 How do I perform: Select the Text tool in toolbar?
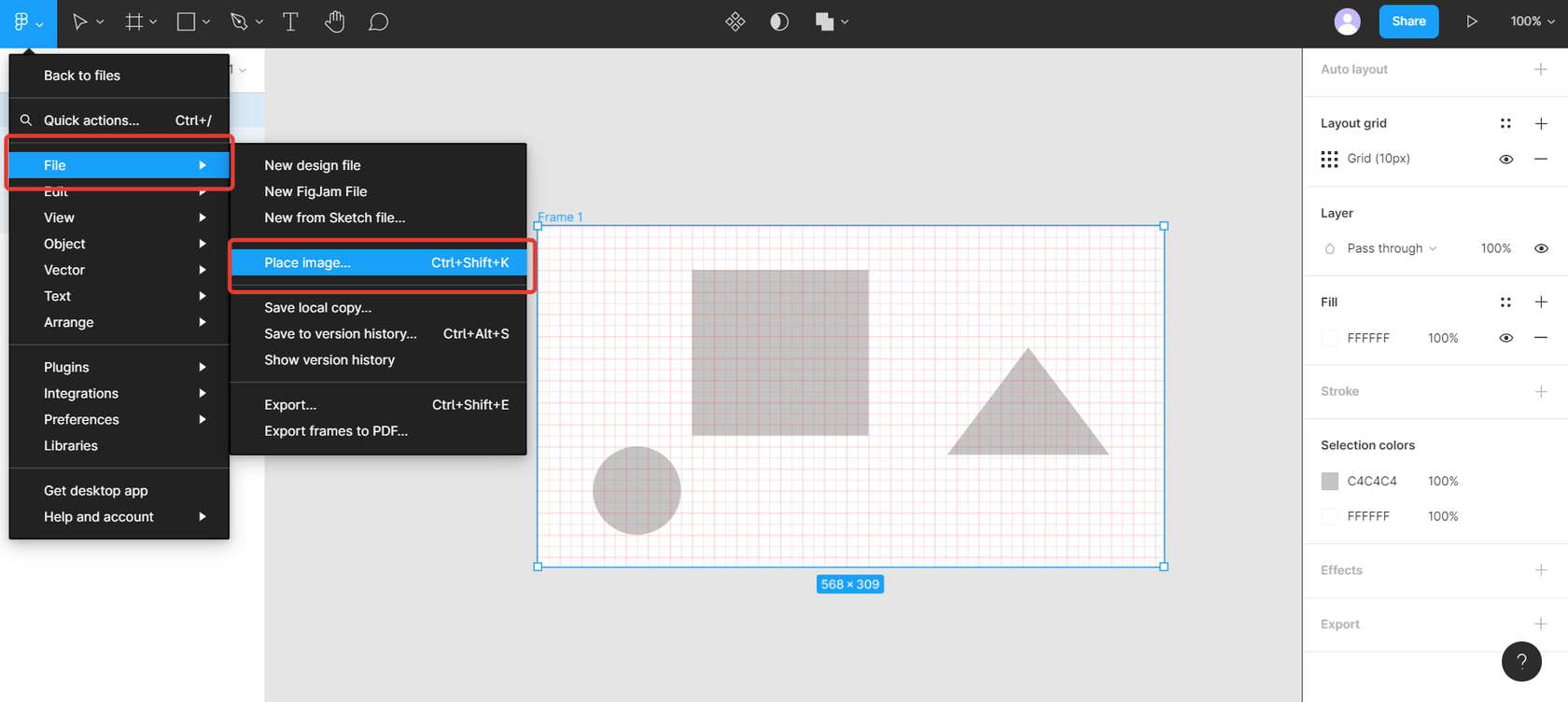pyautogui.click(x=290, y=21)
